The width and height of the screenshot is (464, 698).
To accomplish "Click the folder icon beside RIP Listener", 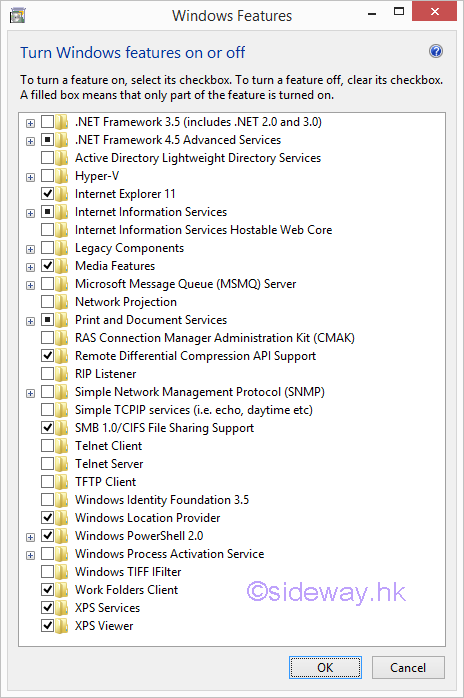I will (62, 373).
